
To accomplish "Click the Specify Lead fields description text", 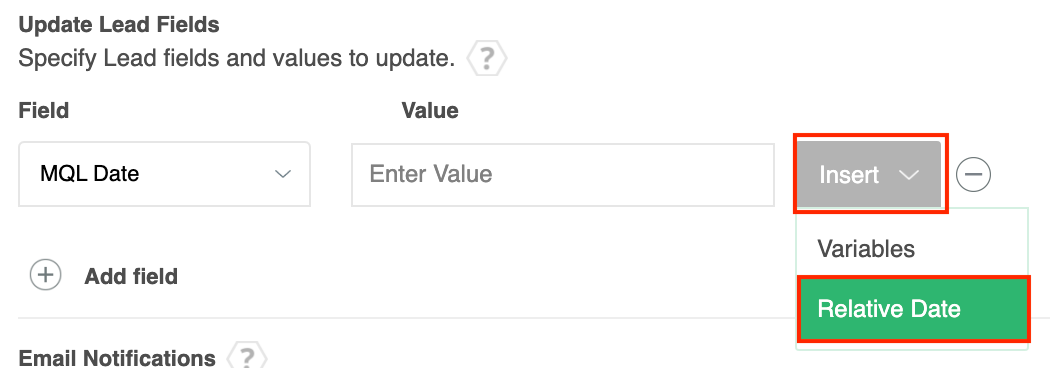I will point(236,59).
